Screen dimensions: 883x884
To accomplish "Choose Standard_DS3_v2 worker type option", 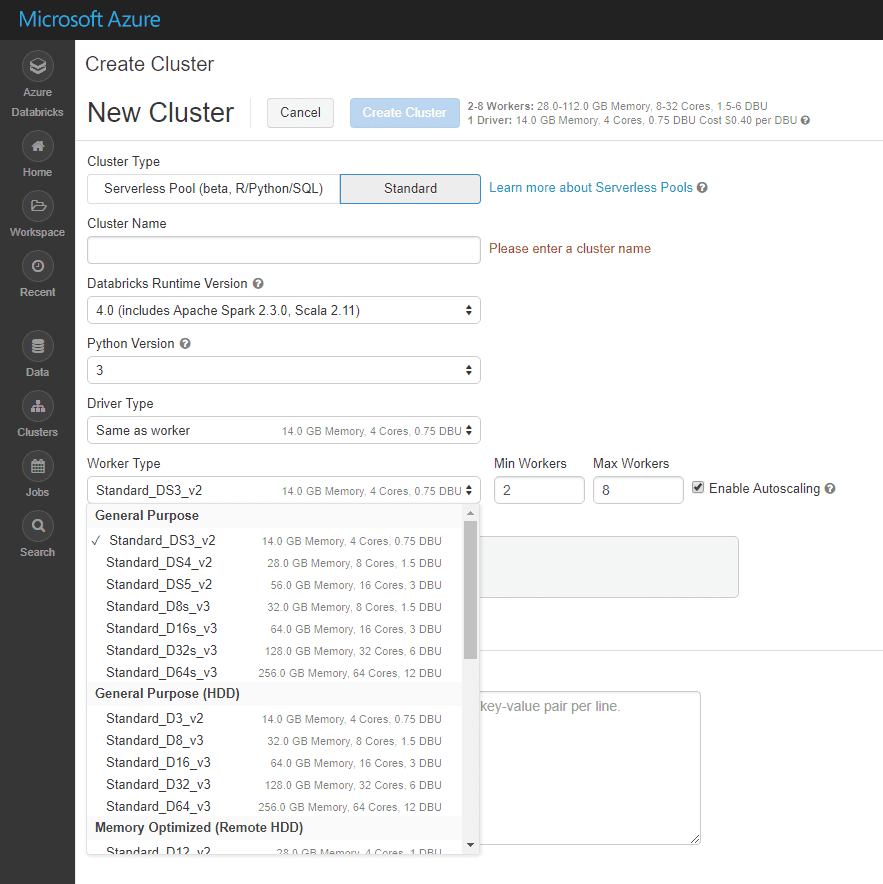I will tap(275, 541).
